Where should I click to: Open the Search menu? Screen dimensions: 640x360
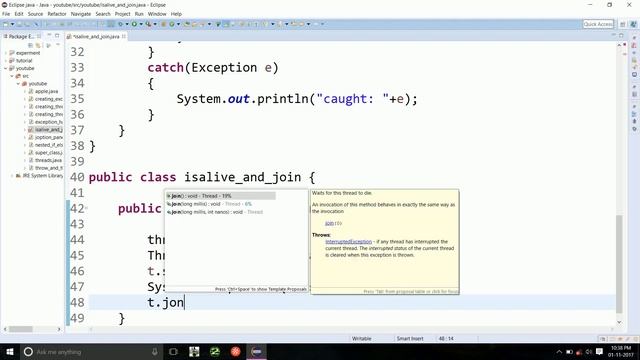pos(103,14)
